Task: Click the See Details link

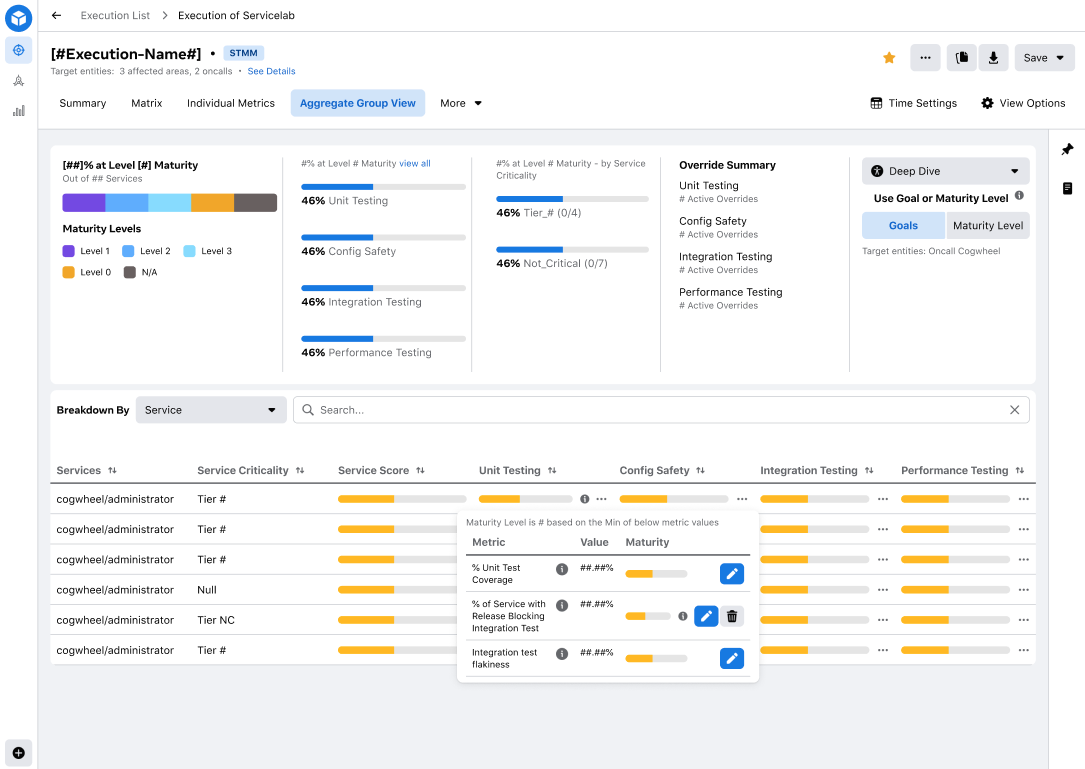Action: pos(271,72)
